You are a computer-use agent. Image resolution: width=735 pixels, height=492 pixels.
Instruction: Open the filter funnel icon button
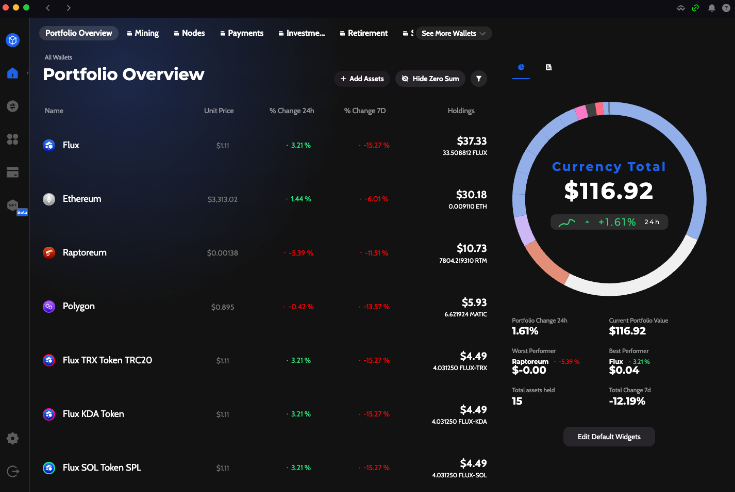pyautogui.click(x=479, y=79)
